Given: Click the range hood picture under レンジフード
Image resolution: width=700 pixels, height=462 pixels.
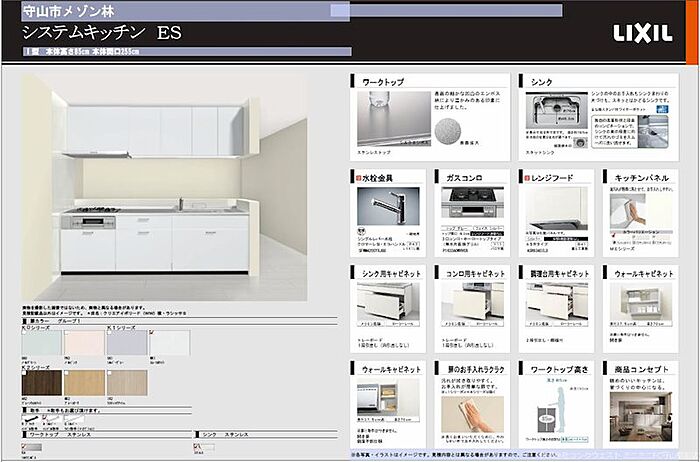Looking at the screenshot, I should (557, 209).
